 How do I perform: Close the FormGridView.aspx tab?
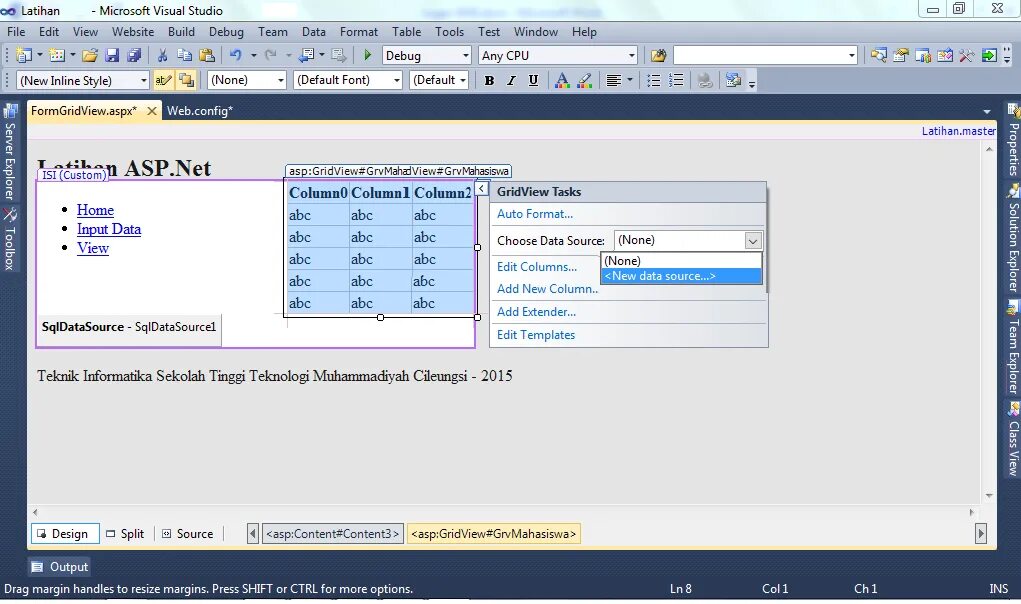[152, 111]
